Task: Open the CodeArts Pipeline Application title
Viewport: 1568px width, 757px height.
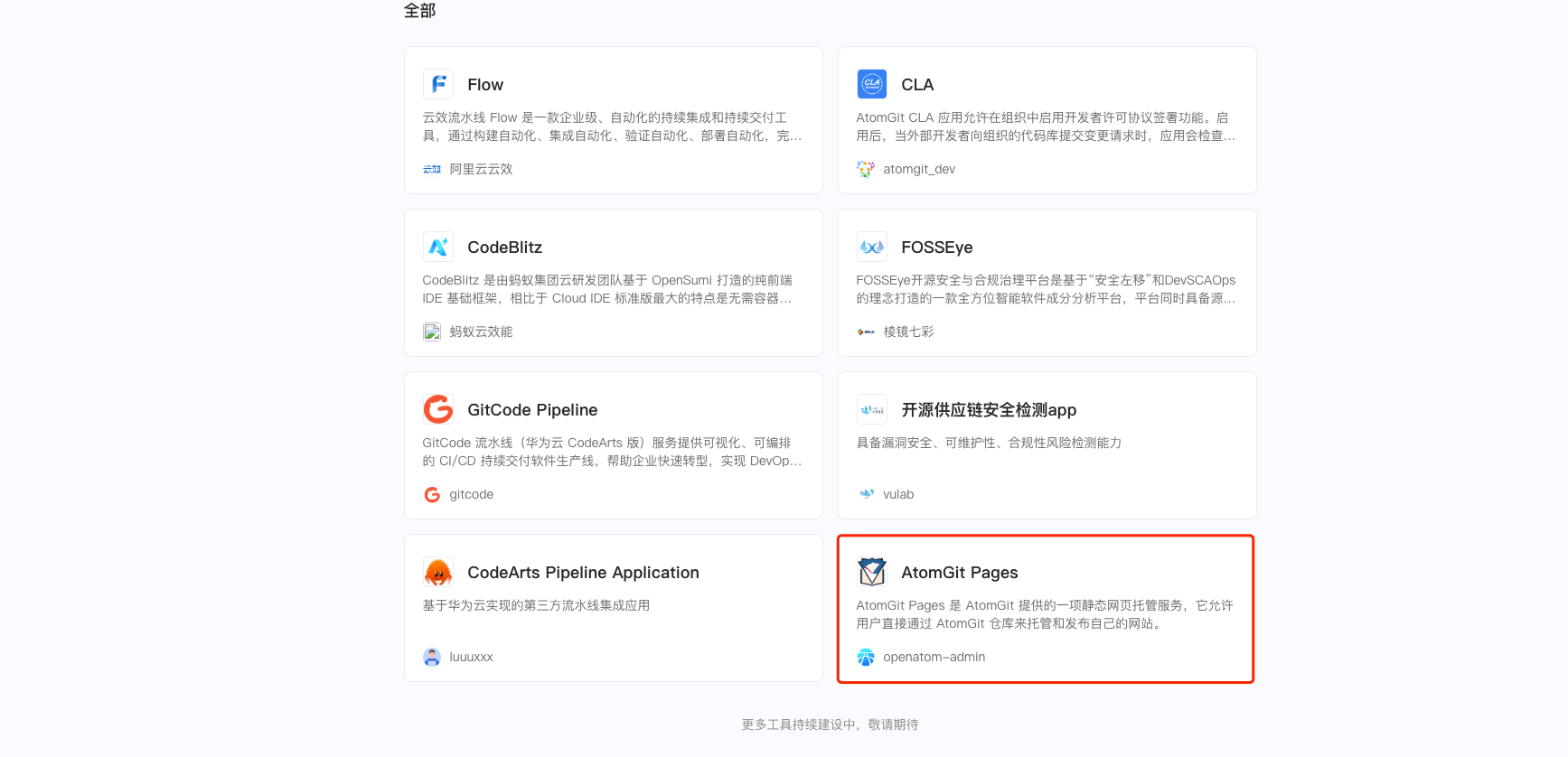Action: click(x=583, y=573)
